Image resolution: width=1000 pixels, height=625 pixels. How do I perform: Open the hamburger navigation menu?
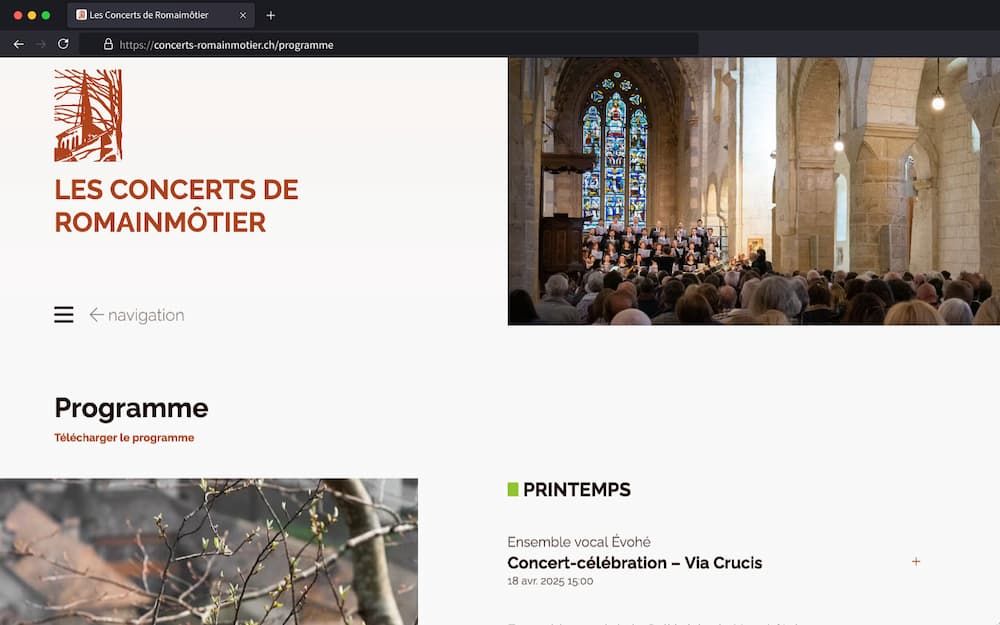pos(63,314)
